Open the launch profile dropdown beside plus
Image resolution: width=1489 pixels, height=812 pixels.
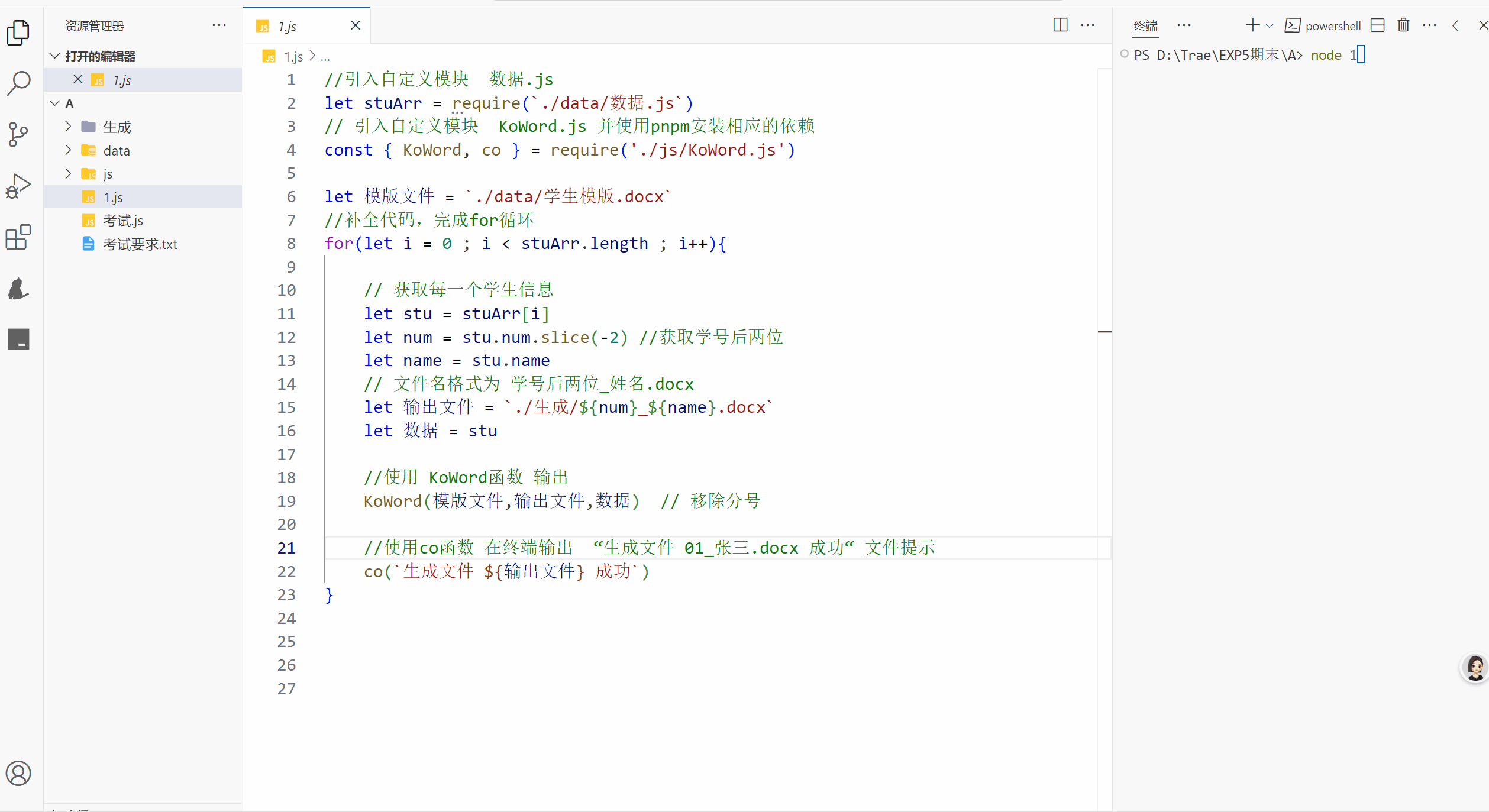click(1270, 26)
